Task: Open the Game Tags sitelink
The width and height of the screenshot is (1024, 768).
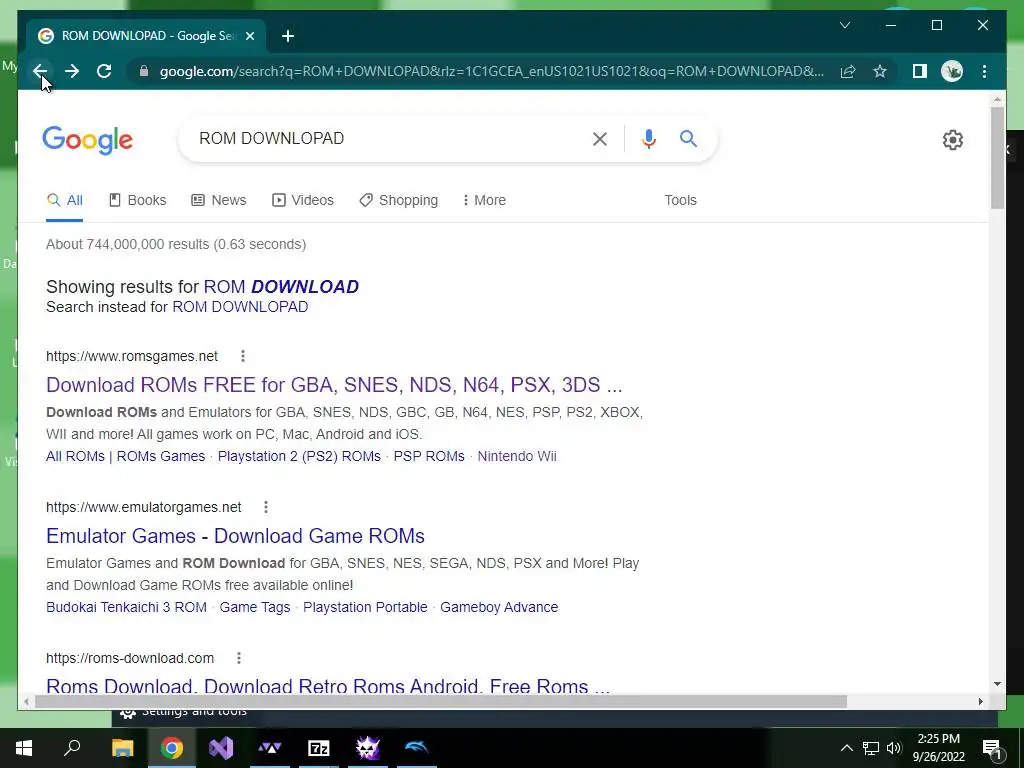Action: point(255,607)
